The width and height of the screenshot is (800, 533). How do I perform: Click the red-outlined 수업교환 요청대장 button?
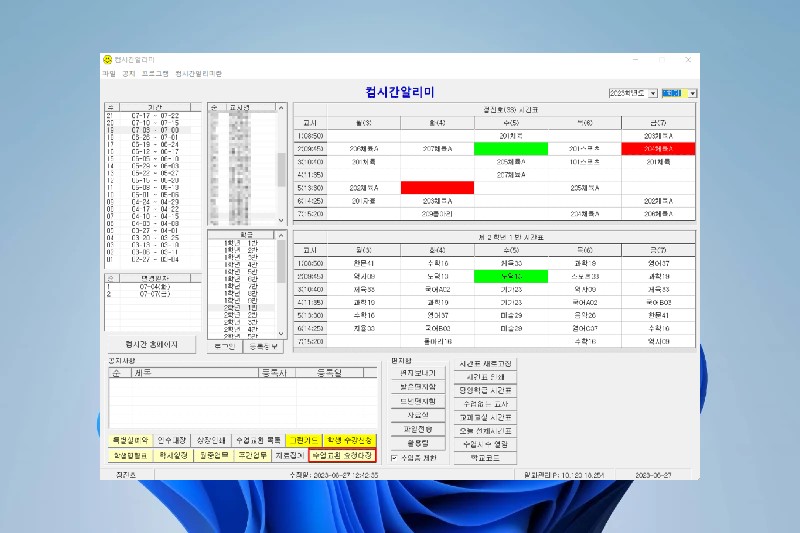343,455
